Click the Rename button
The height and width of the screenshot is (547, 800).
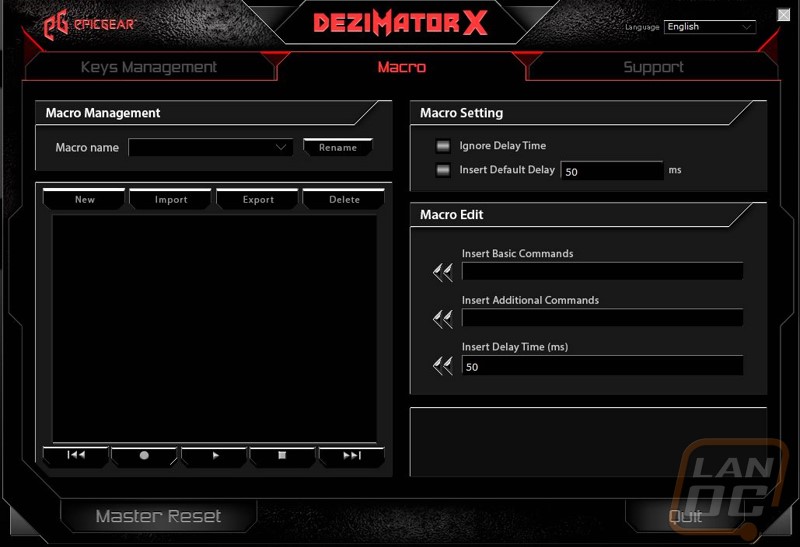[338, 147]
